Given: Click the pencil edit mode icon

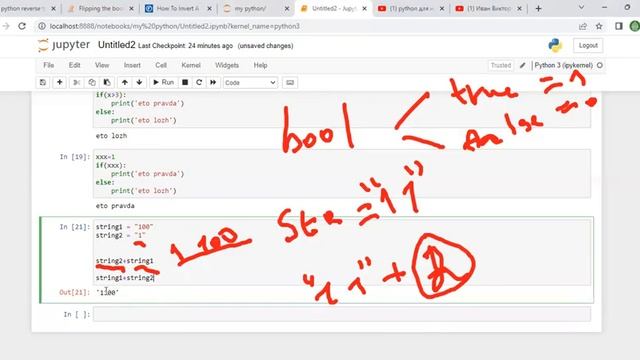Looking at the screenshot, I should (x=522, y=65).
